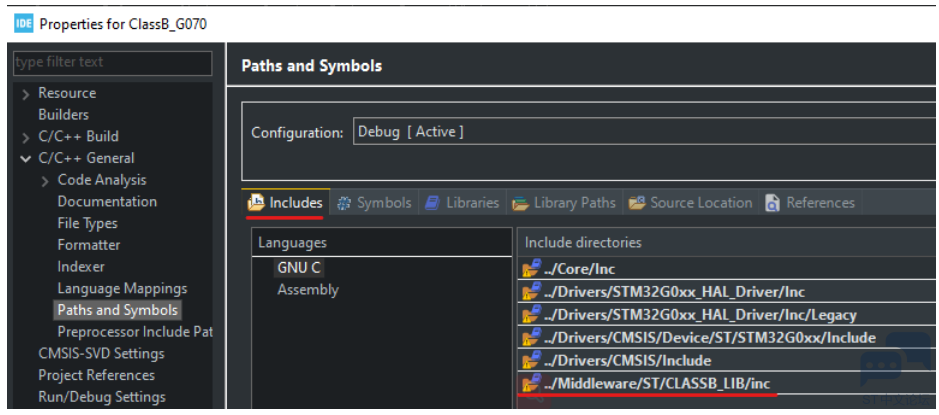The height and width of the screenshot is (415, 939).
Task: Switch to the Symbols tab
Action: (x=374, y=203)
